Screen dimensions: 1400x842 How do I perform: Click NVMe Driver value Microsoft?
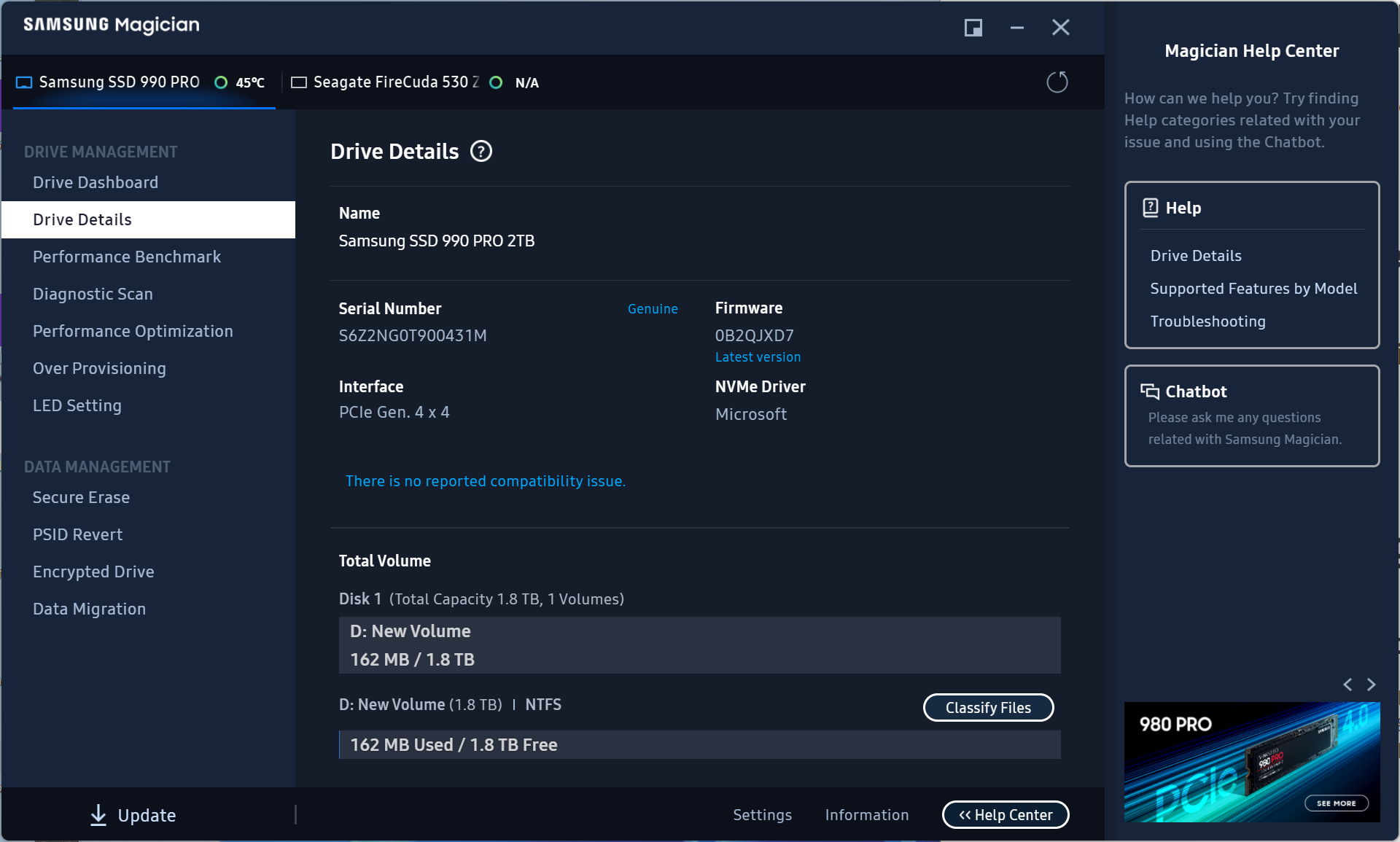coord(751,414)
